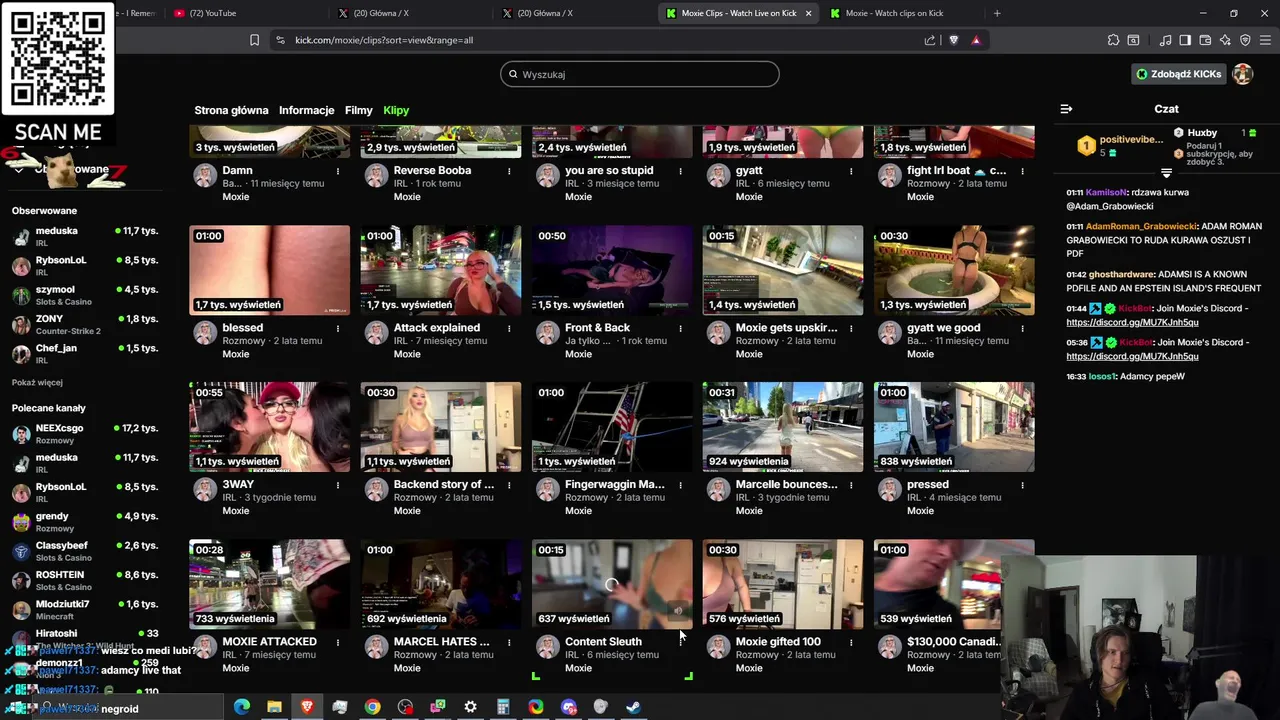Open the Moxie gifted 100 clip title
The image size is (1280, 720).
(x=778, y=641)
